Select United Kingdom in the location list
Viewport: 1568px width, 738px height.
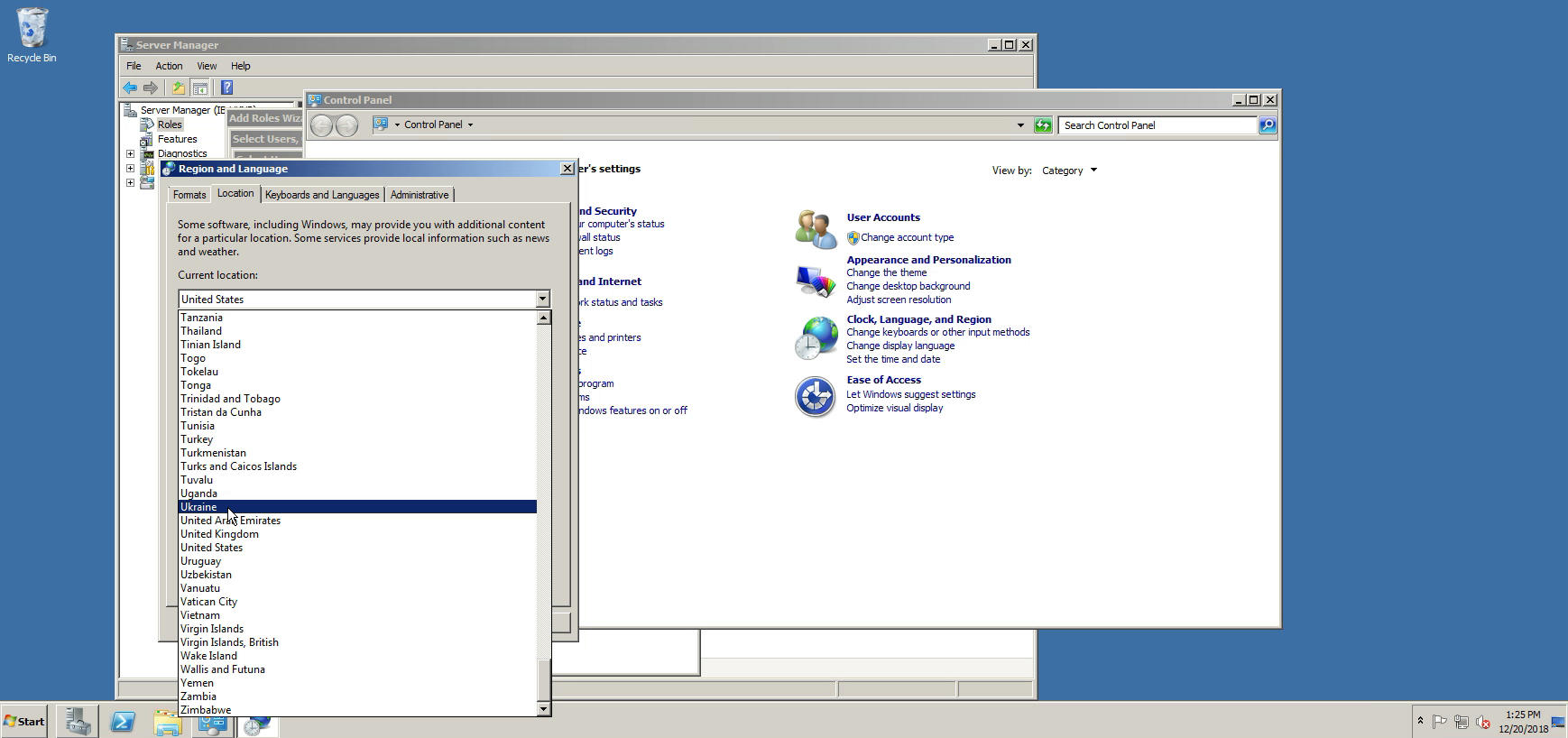357,534
